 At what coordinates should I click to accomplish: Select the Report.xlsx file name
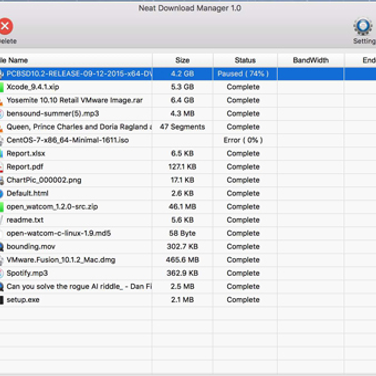[x=26, y=154]
